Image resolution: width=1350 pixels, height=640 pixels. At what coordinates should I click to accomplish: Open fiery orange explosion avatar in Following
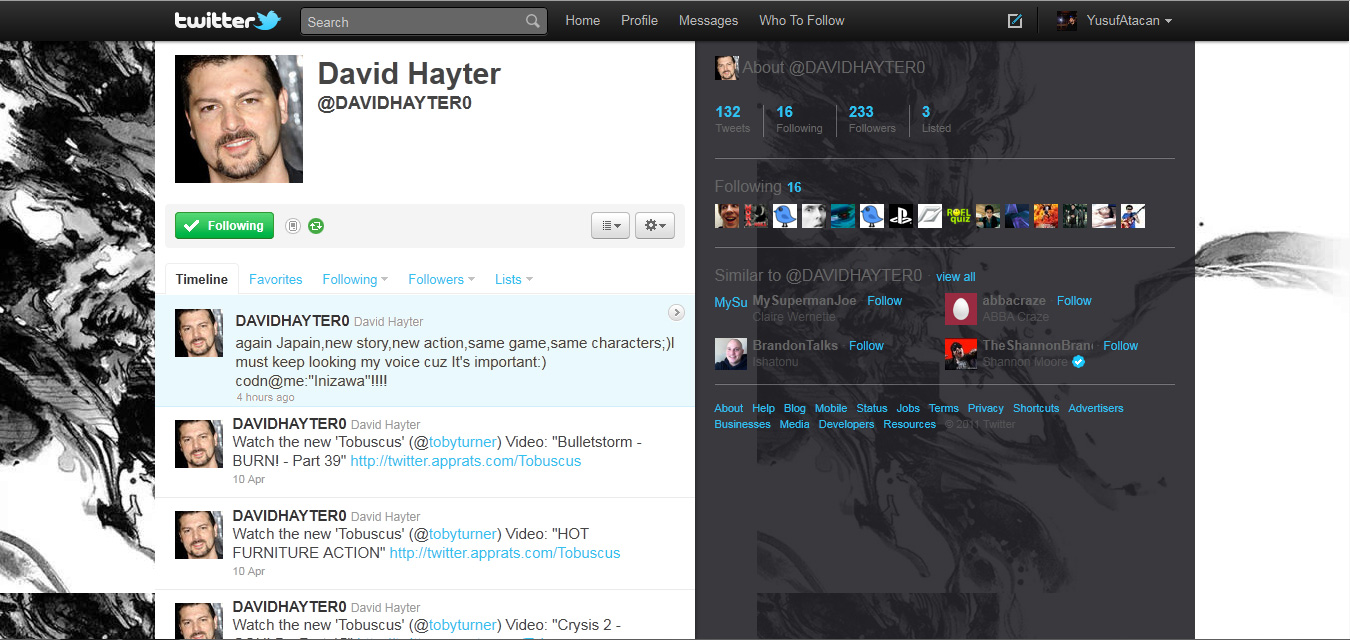click(x=1046, y=216)
